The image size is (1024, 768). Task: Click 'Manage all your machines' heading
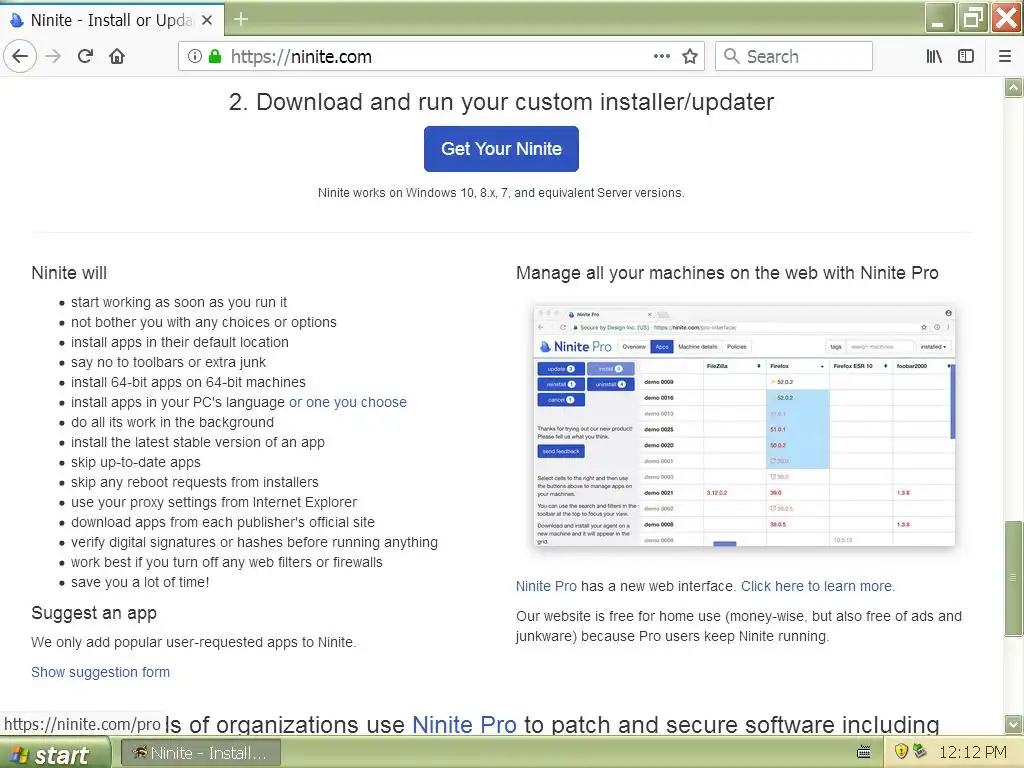(727, 273)
